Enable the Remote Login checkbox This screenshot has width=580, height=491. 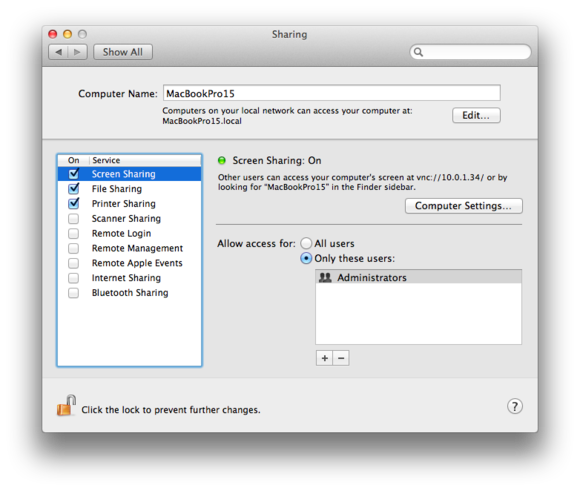pyautogui.click(x=74, y=233)
